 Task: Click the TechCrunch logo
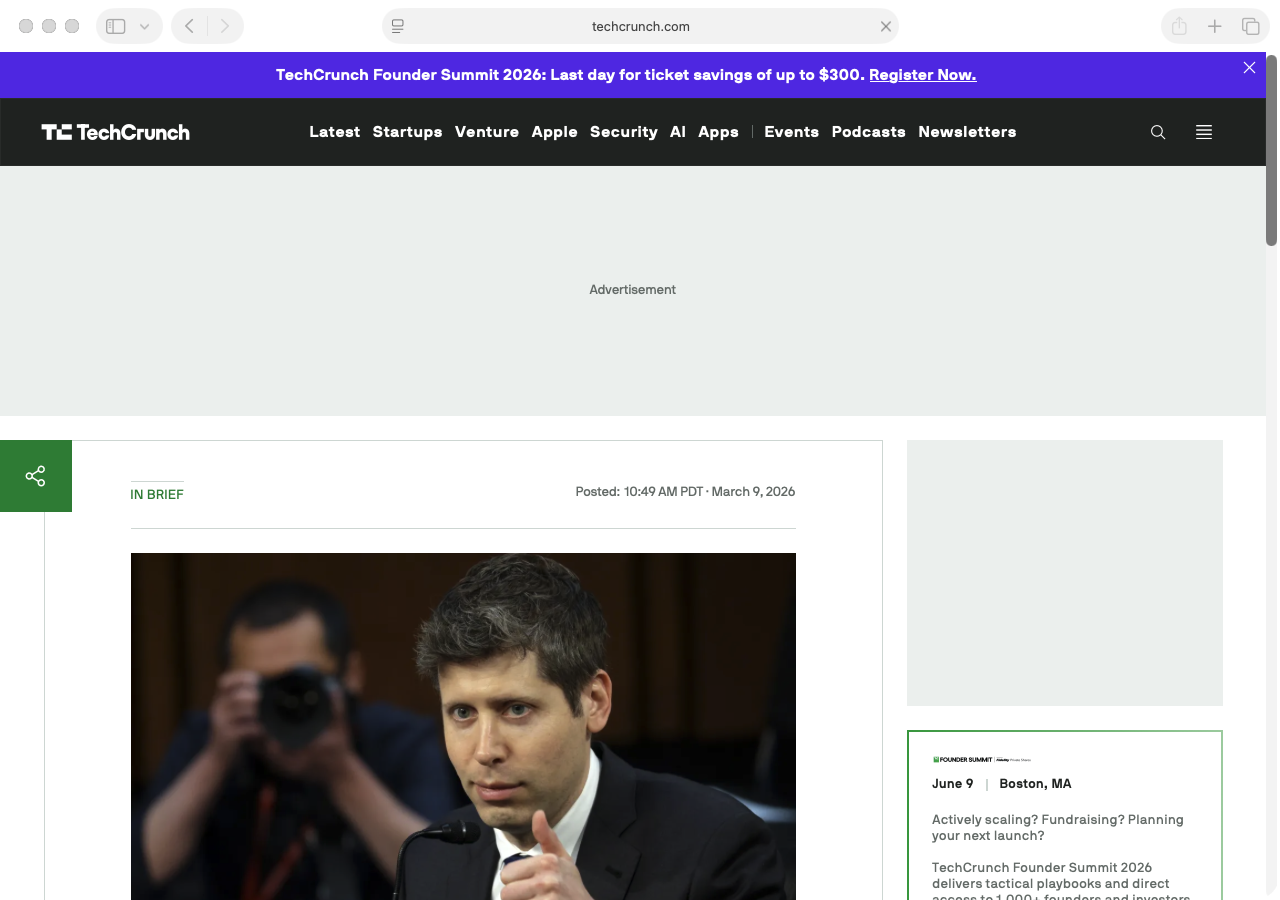click(x=115, y=131)
